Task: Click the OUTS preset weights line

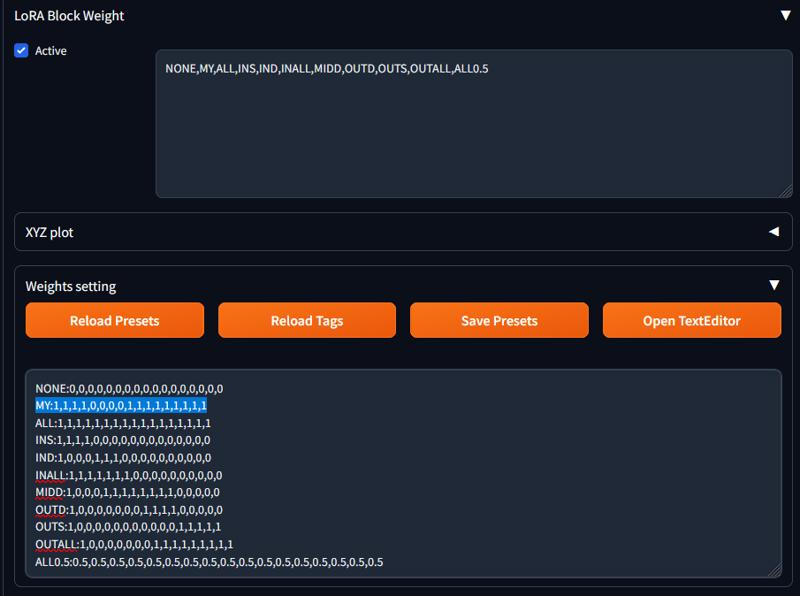Action: point(128,527)
